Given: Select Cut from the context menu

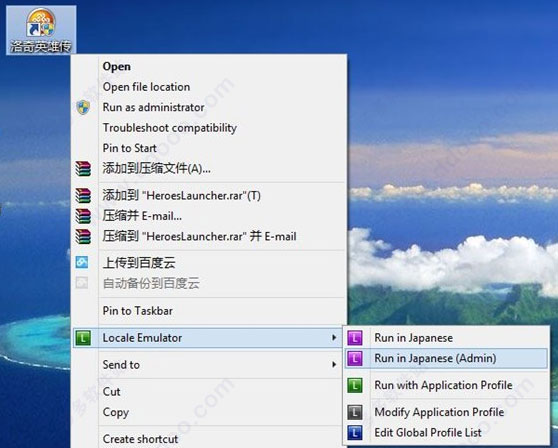Looking at the screenshot, I should coord(208,392).
